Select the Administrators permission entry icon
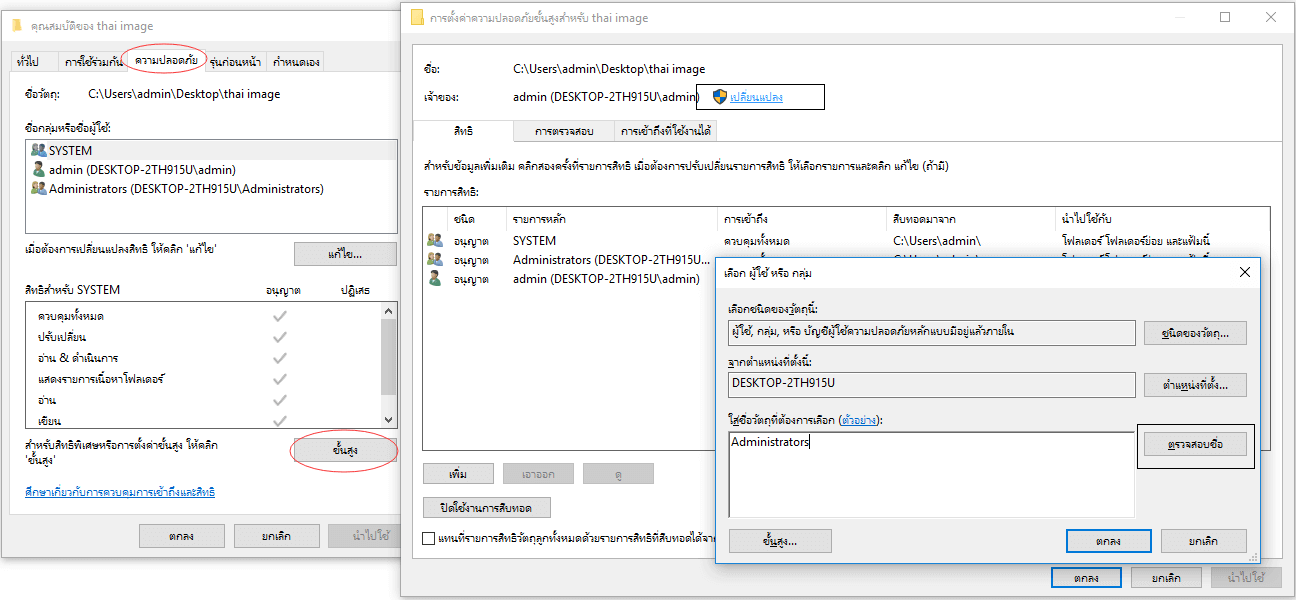 coord(434,259)
